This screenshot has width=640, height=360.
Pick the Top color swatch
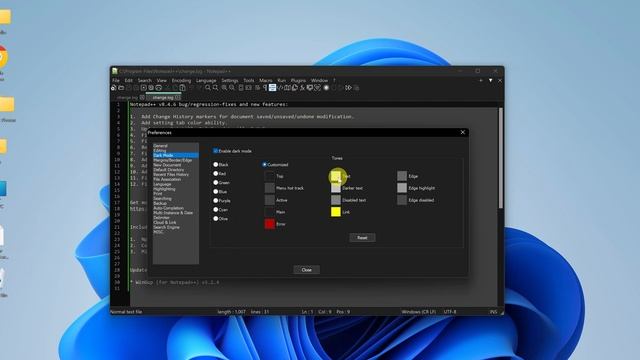point(269,176)
